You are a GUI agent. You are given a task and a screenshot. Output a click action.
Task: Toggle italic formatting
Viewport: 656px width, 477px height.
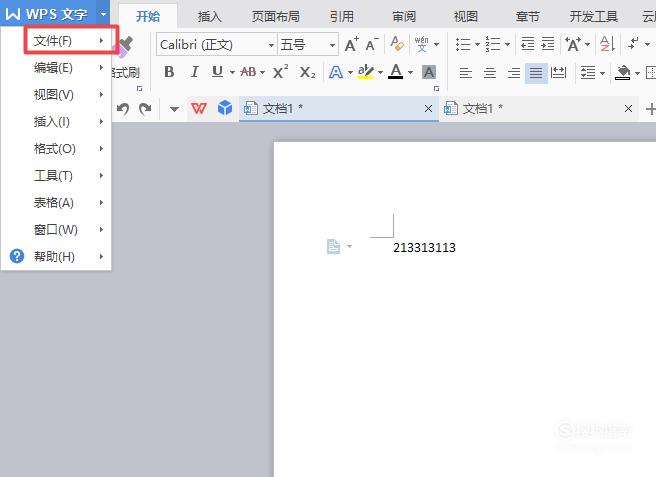(x=194, y=72)
